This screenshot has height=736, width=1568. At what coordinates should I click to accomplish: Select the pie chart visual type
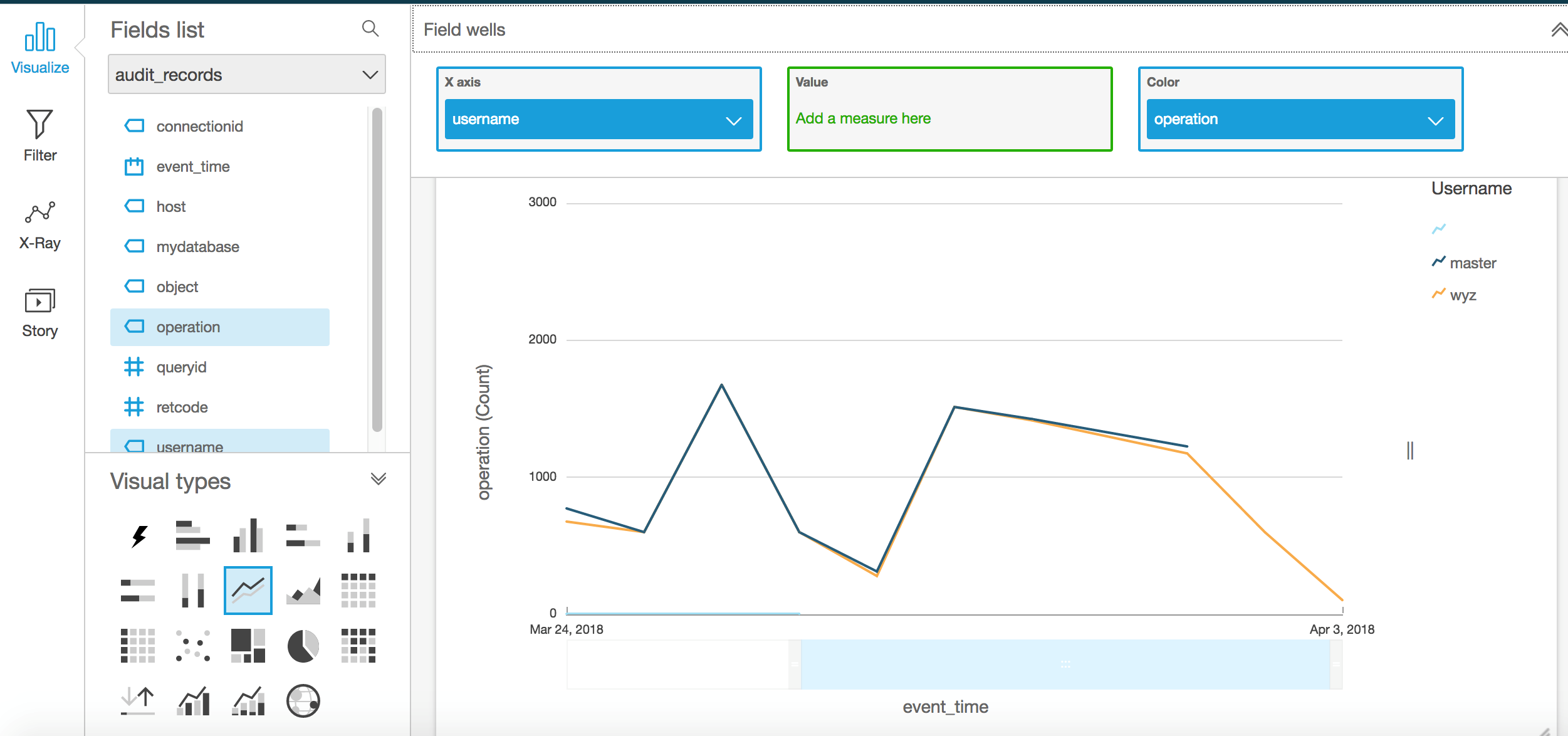[303, 646]
